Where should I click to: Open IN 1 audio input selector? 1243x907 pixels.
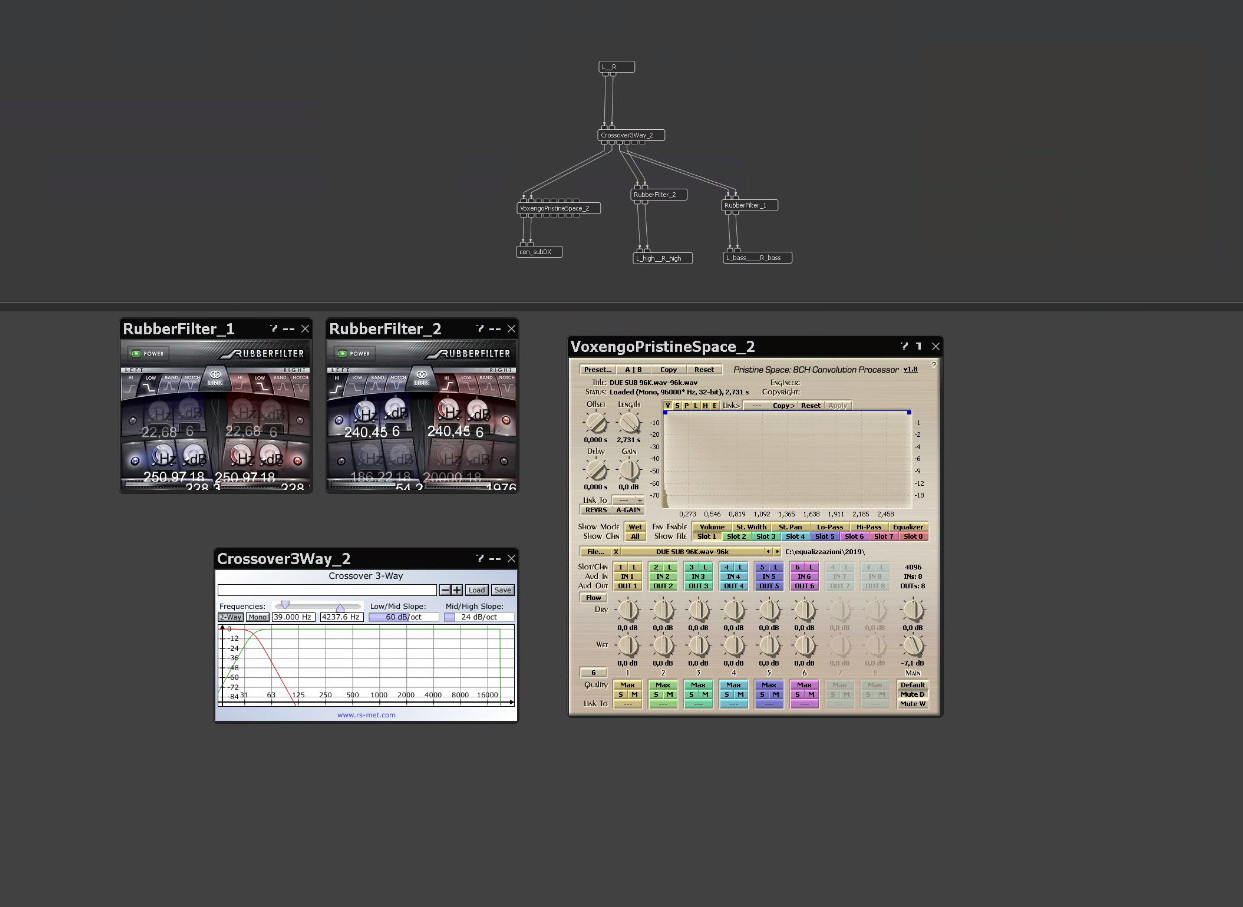(628, 577)
